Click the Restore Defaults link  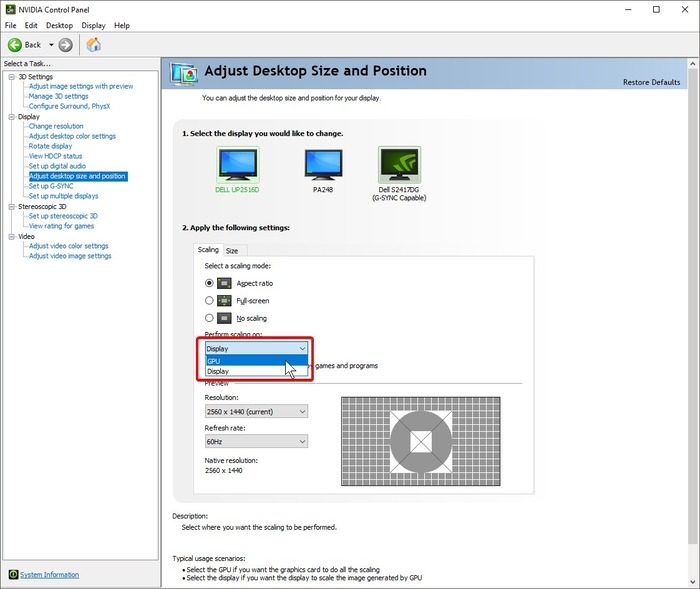(x=651, y=82)
